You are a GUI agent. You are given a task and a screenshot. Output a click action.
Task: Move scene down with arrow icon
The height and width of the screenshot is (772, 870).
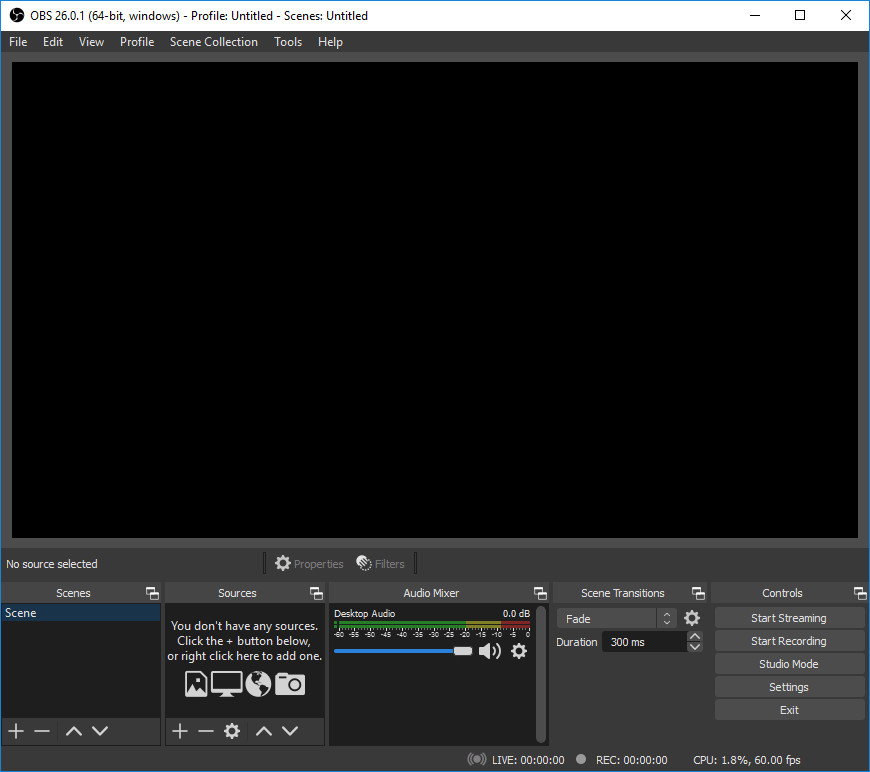[100, 731]
